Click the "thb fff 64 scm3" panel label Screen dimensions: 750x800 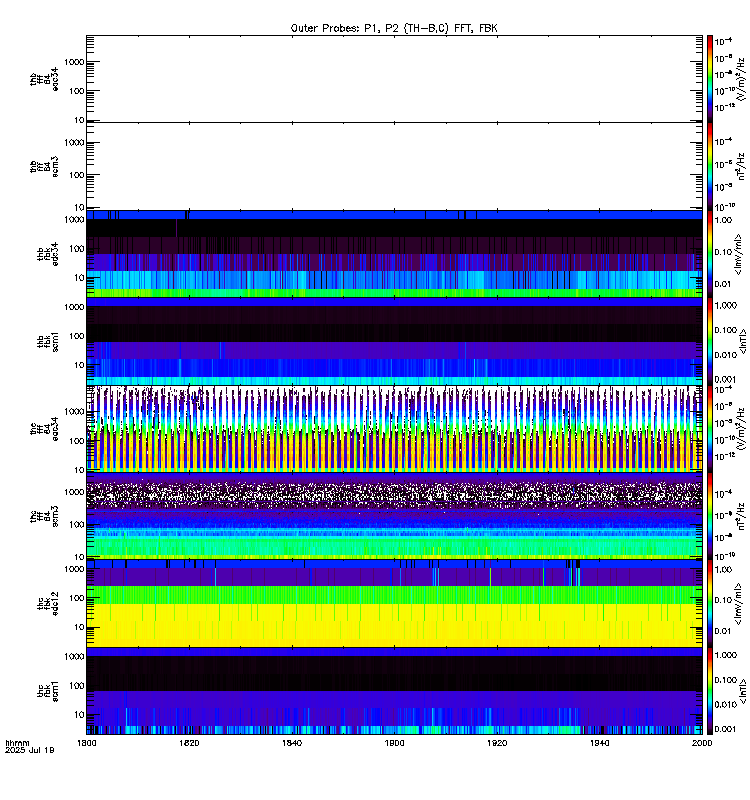click(44, 166)
